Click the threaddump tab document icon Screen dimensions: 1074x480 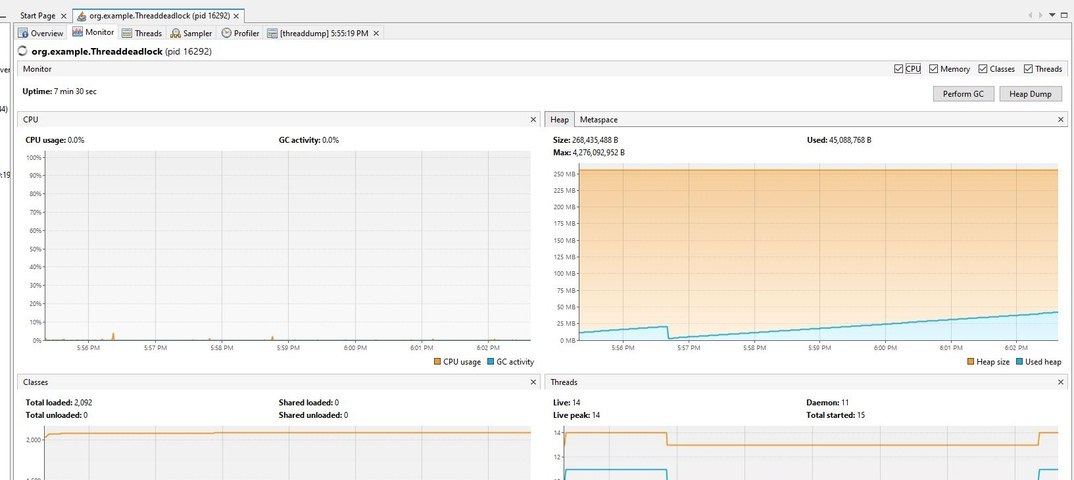point(273,33)
